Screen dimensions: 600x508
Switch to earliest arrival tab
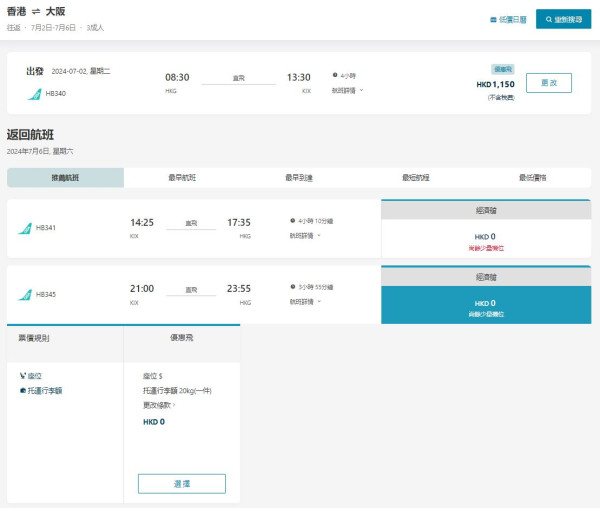tap(299, 177)
